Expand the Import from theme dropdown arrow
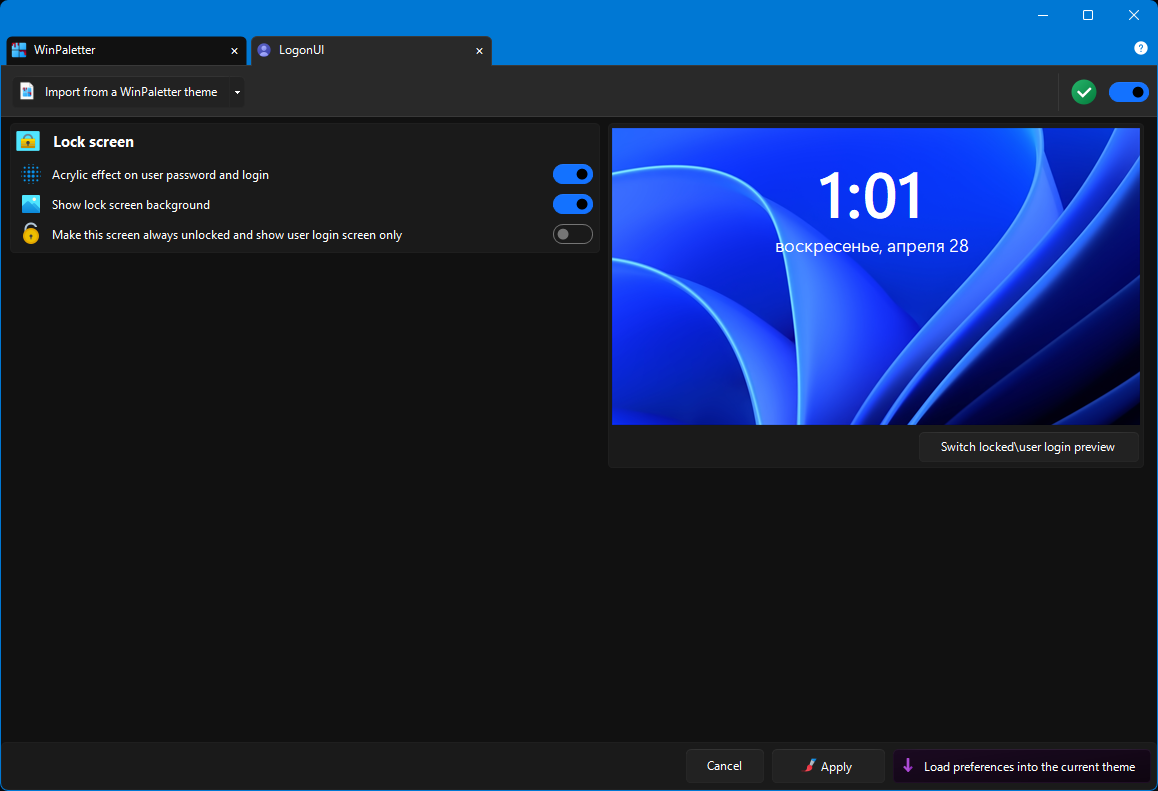Viewport: 1158px width, 791px height. pyautogui.click(x=237, y=92)
